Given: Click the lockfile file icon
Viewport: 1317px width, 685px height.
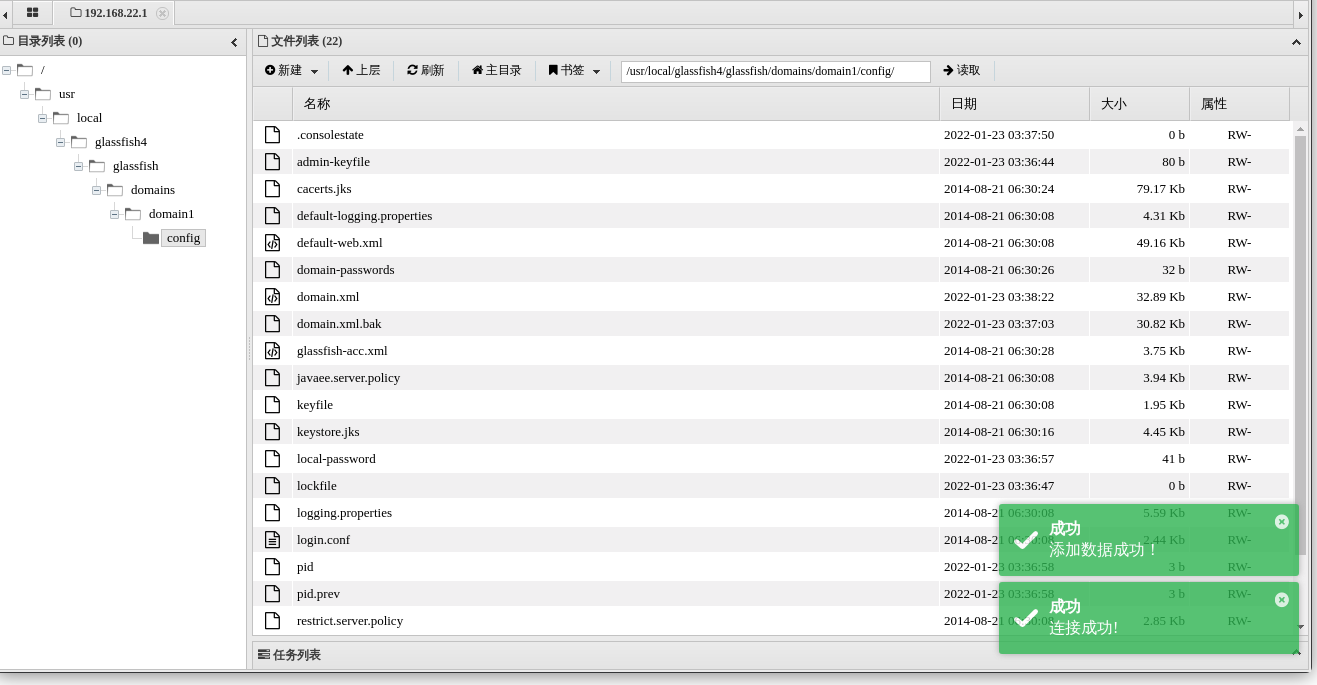Looking at the screenshot, I should (272, 486).
